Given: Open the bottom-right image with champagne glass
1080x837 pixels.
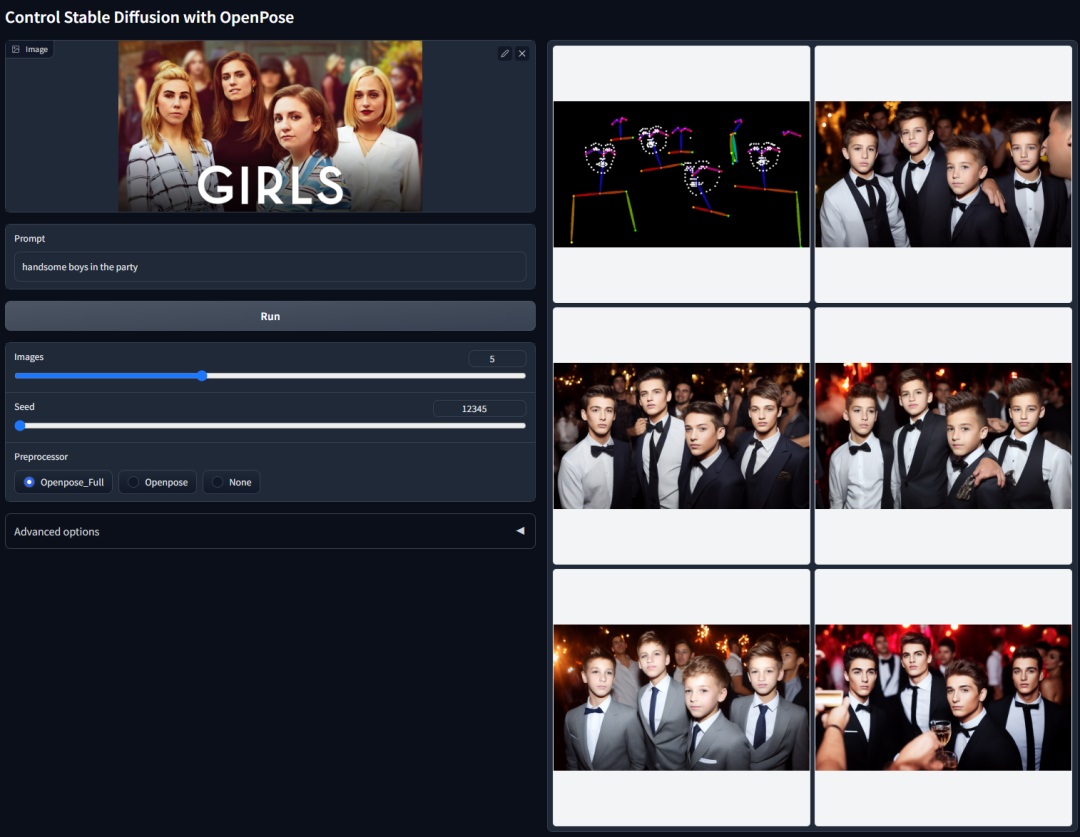Looking at the screenshot, I should point(943,697).
